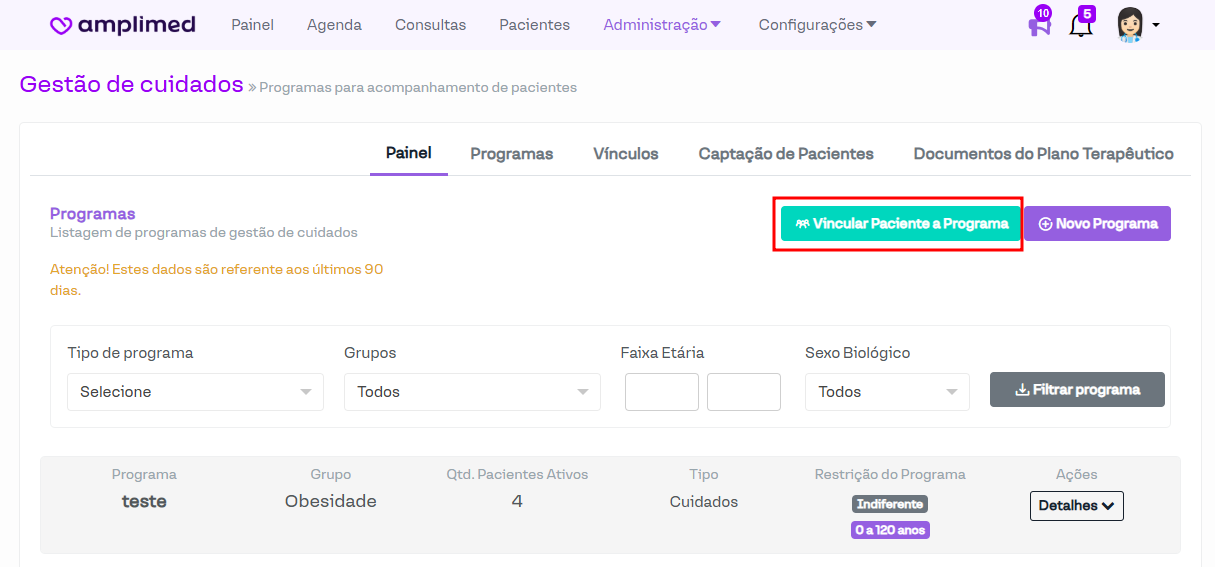The height and width of the screenshot is (567, 1215).
Task: Navigate to Agenda in top menu
Action: click(334, 25)
